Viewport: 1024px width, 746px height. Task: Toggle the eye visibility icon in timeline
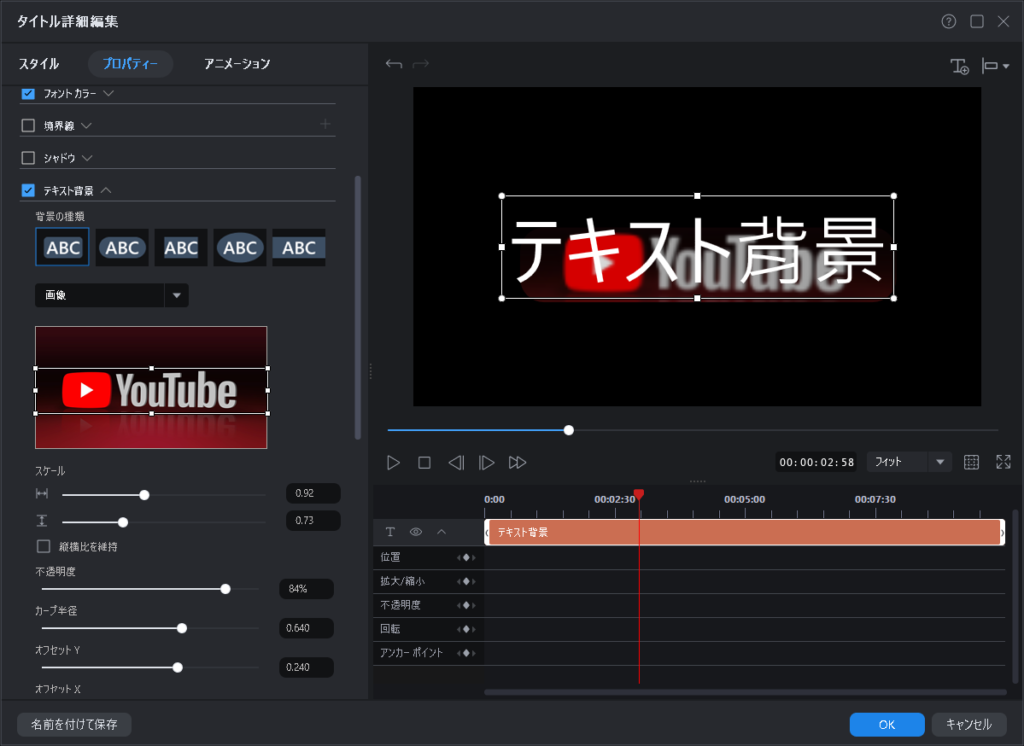415,532
